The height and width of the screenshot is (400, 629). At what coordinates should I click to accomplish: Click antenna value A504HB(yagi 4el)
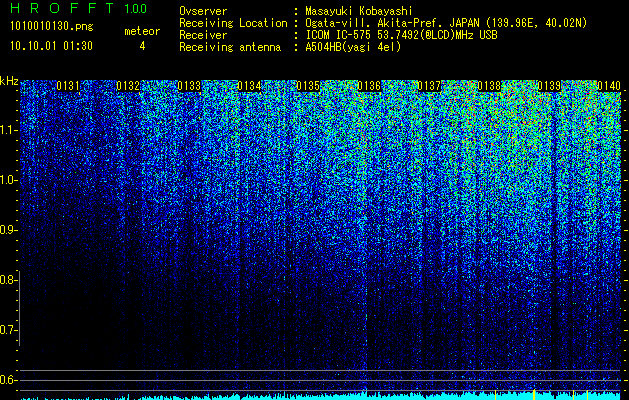(353, 47)
